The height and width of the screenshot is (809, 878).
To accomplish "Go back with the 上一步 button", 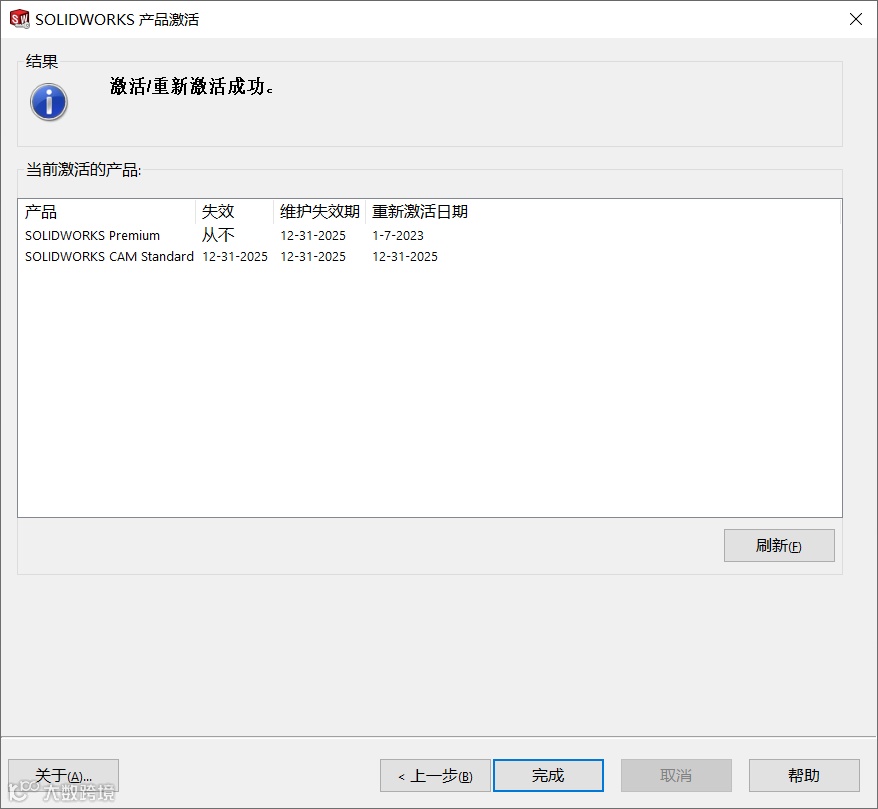I will (x=435, y=775).
